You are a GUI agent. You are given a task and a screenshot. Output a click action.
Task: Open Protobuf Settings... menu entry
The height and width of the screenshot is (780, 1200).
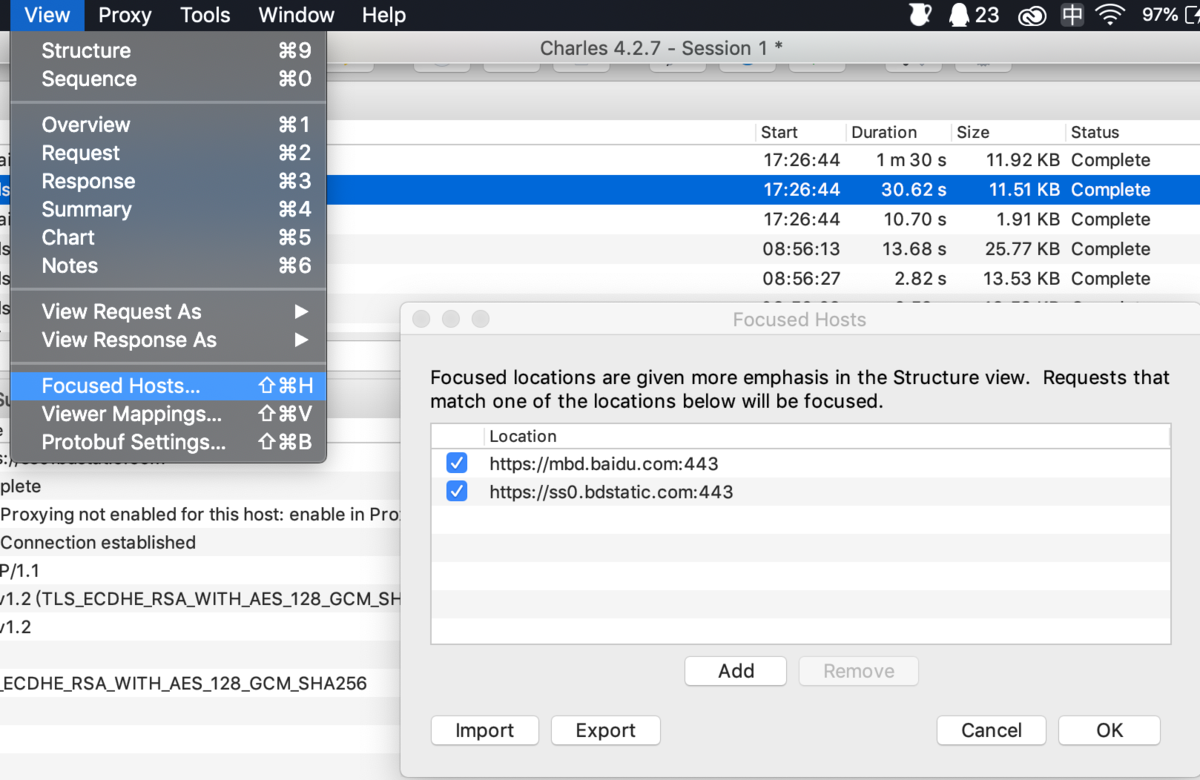[168, 442]
